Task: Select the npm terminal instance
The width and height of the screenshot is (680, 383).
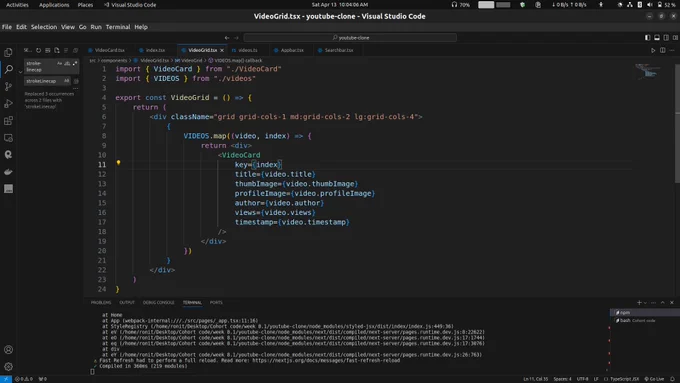Action: tap(644, 313)
